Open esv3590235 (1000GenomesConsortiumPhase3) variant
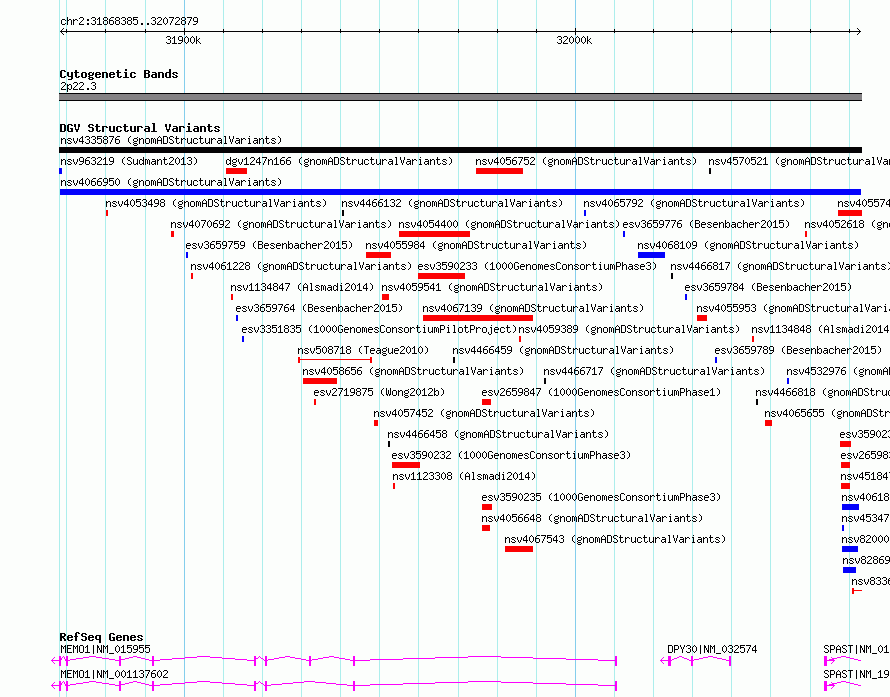This screenshot has height=697, width=890. coord(601,497)
